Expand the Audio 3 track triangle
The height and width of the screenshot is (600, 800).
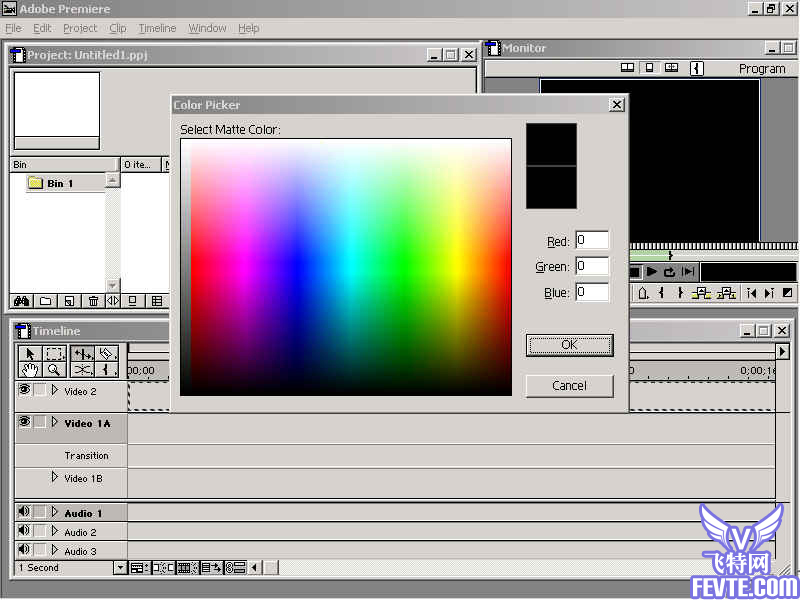coord(55,550)
